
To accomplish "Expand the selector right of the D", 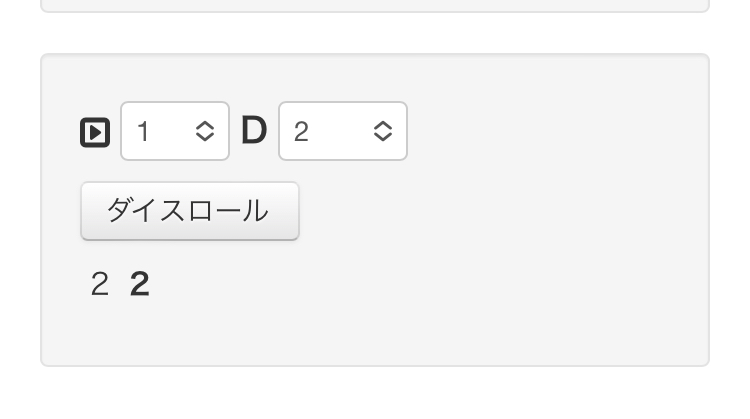I will tap(342, 131).
